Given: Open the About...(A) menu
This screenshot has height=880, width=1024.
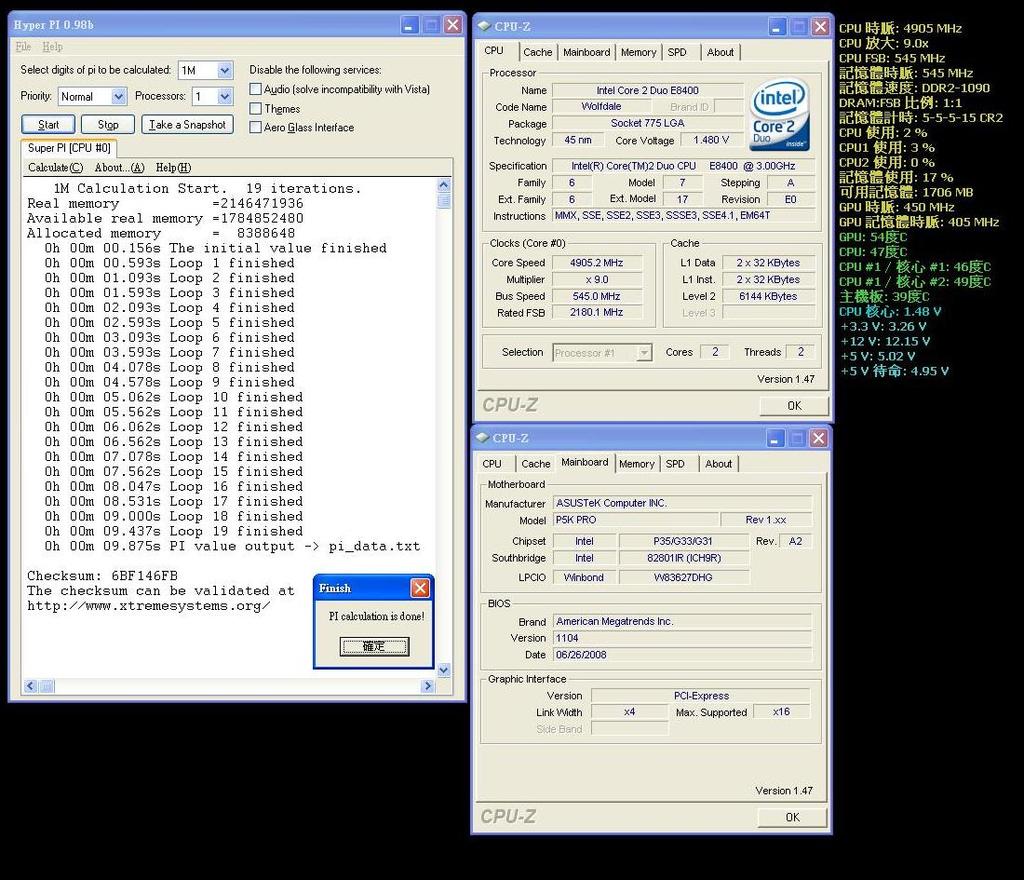Looking at the screenshot, I should [x=120, y=168].
